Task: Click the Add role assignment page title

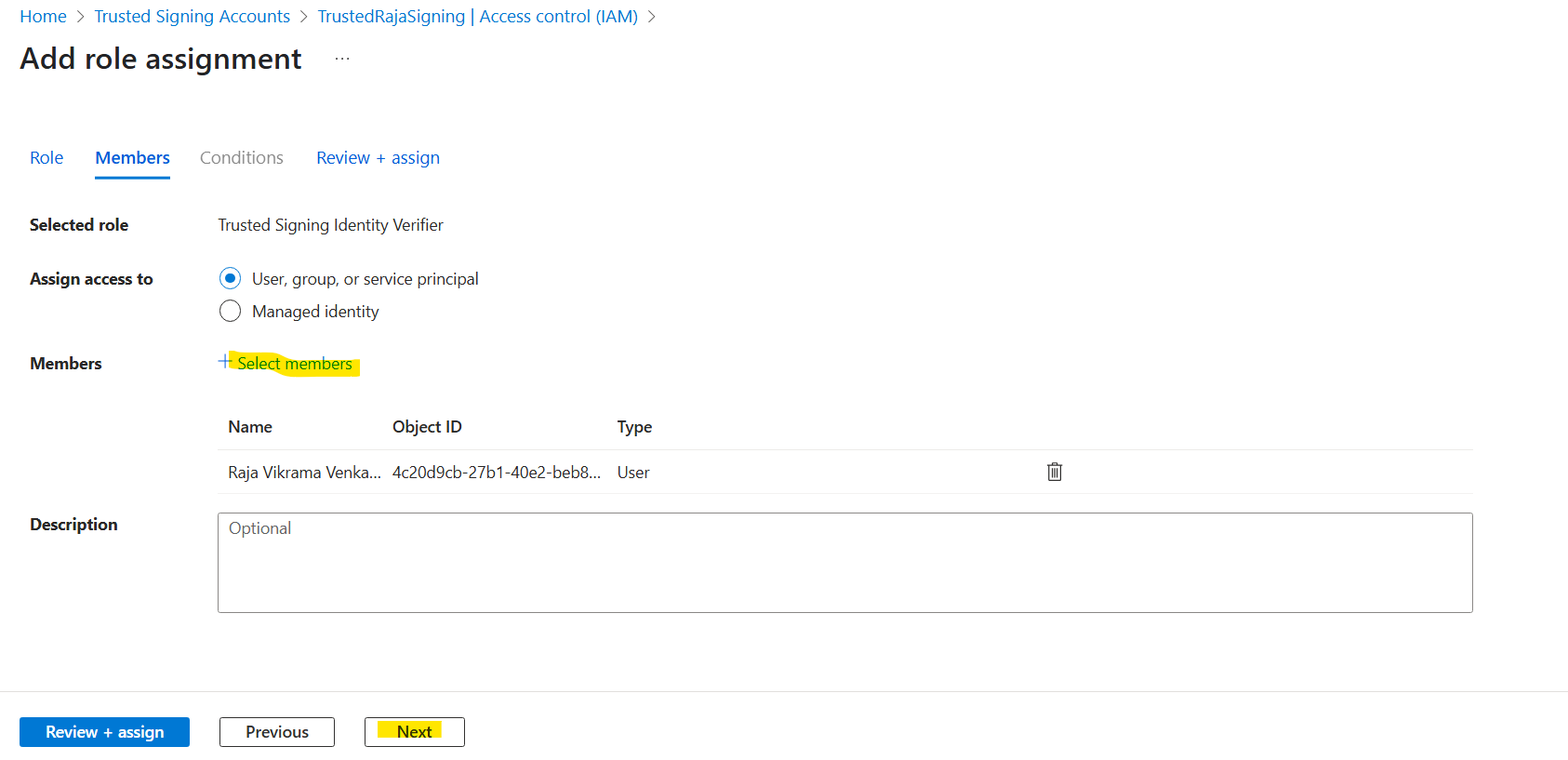Action: click(x=161, y=59)
